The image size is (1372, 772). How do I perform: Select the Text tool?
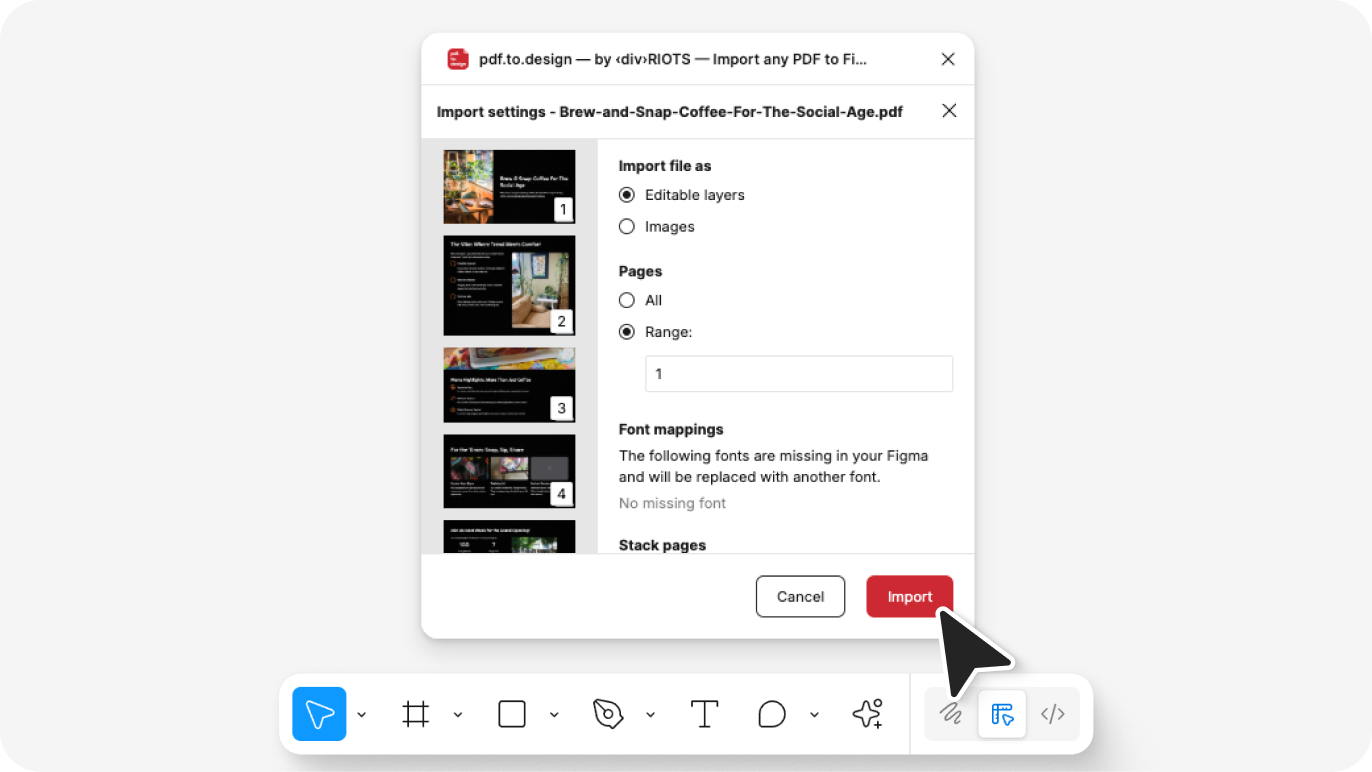[705, 714]
